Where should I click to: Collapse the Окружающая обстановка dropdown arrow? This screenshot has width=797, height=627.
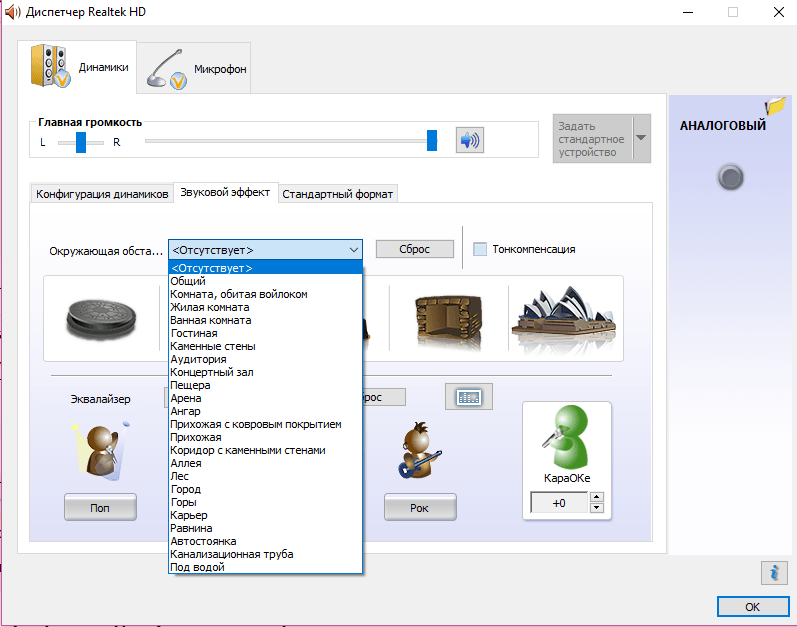(x=354, y=250)
